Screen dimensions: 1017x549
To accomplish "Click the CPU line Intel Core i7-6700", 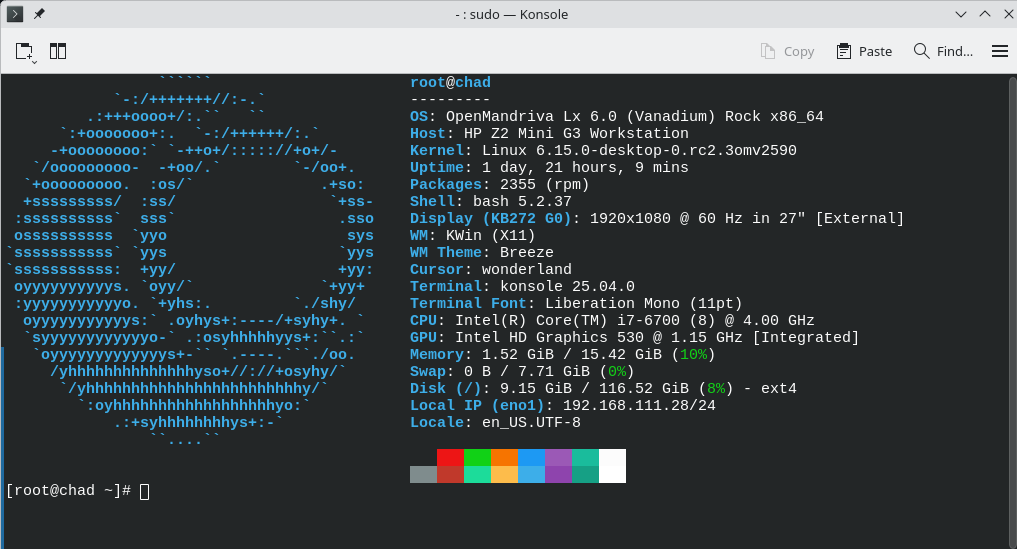I will (x=612, y=321).
